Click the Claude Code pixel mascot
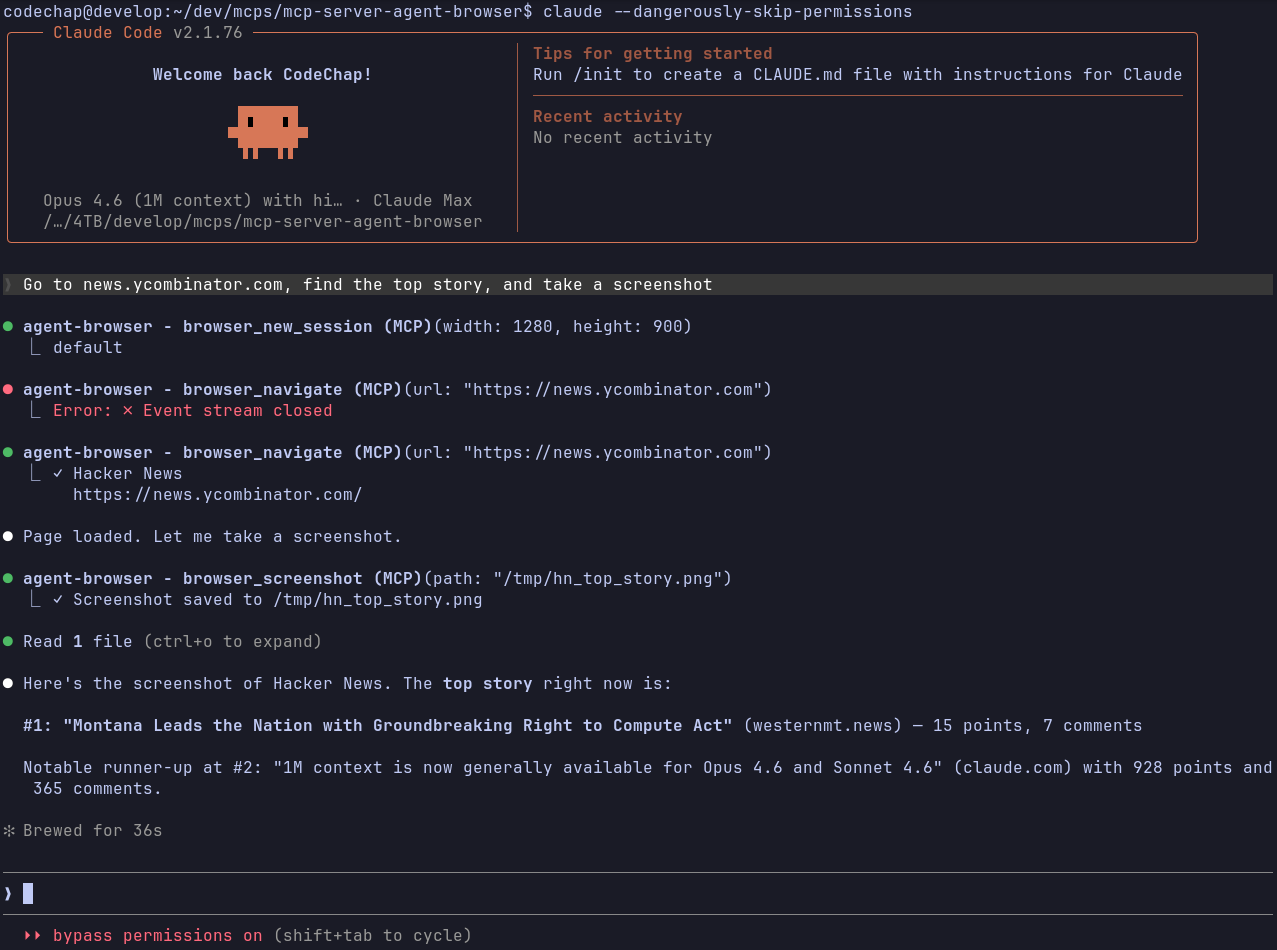 pos(268,132)
